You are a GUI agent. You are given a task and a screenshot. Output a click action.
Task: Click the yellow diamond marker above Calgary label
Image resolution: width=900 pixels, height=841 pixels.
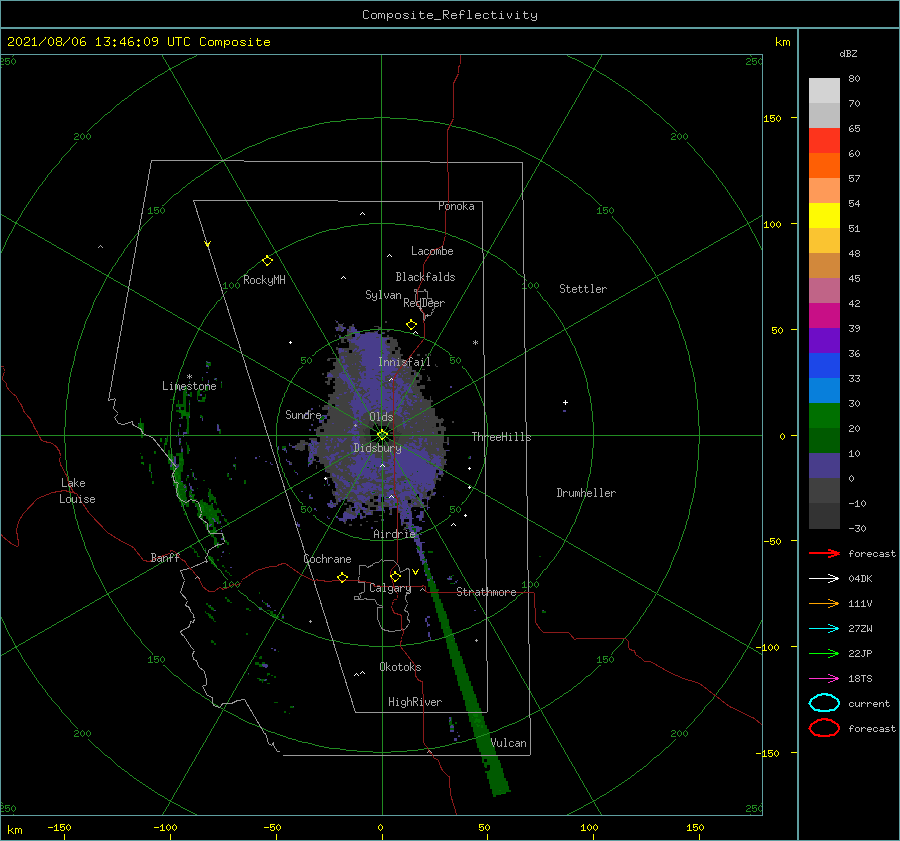point(395,576)
